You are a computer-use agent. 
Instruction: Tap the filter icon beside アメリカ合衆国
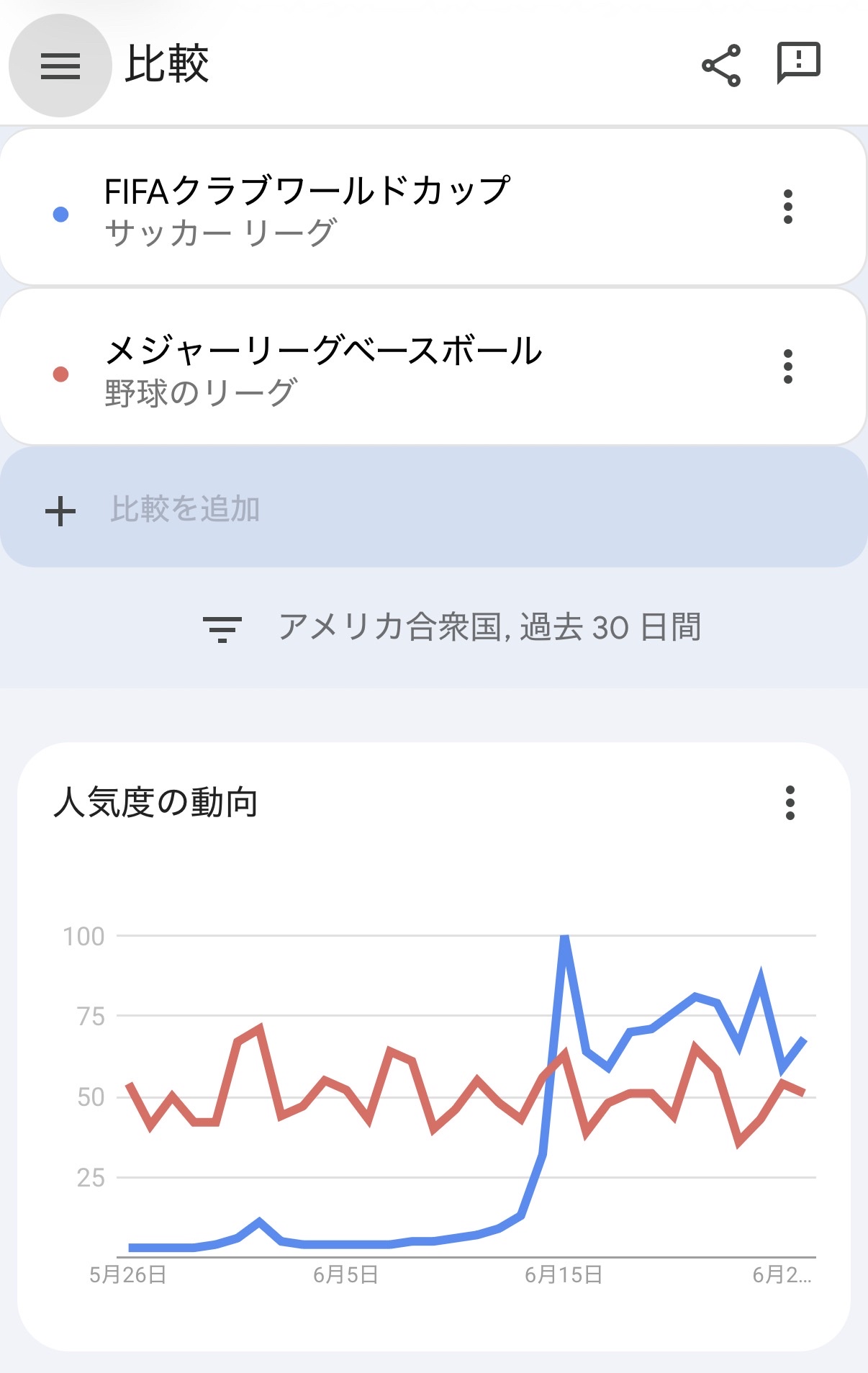(x=222, y=629)
